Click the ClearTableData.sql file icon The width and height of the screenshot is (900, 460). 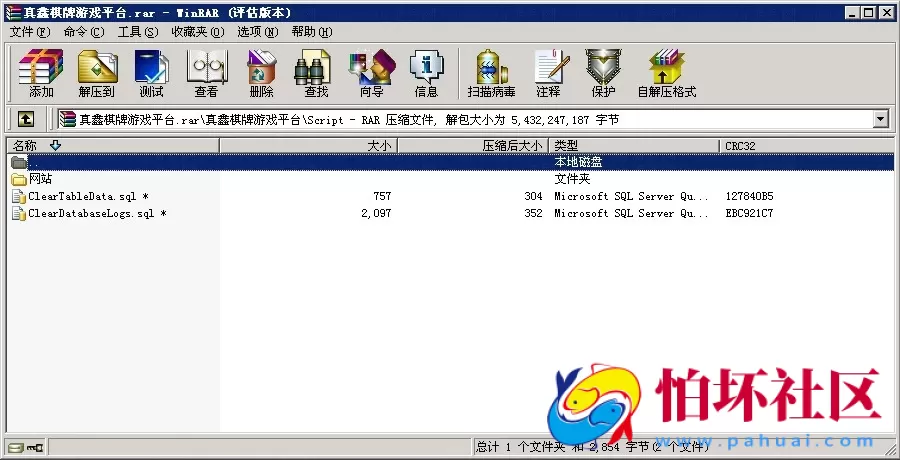click(19, 196)
